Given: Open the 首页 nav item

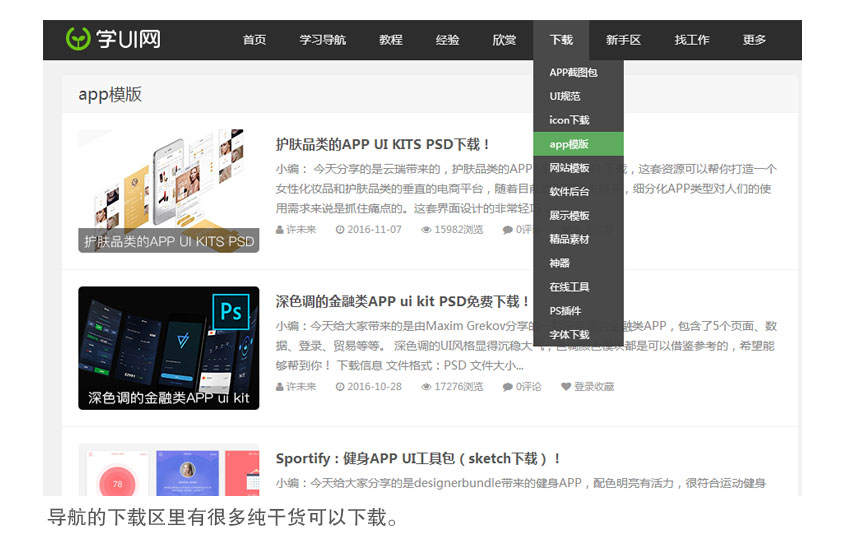Looking at the screenshot, I should [254, 40].
